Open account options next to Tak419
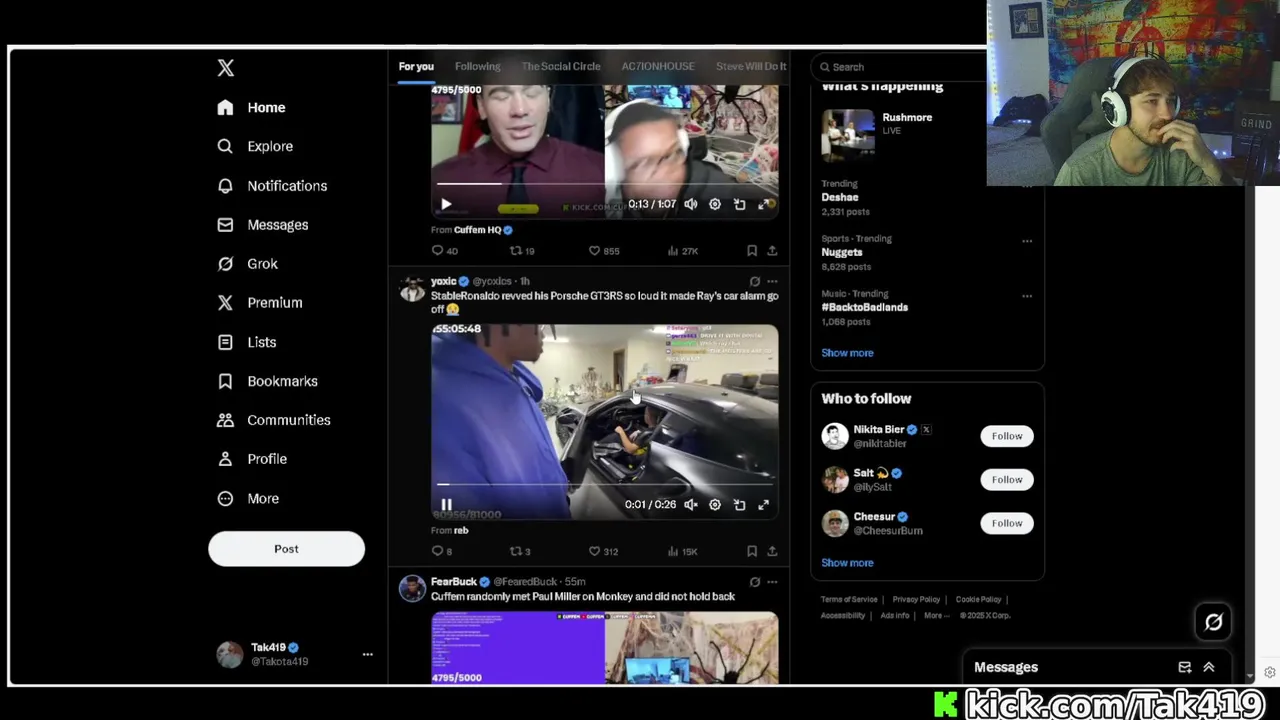This screenshot has width=1280, height=720. click(x=368, y=654)
